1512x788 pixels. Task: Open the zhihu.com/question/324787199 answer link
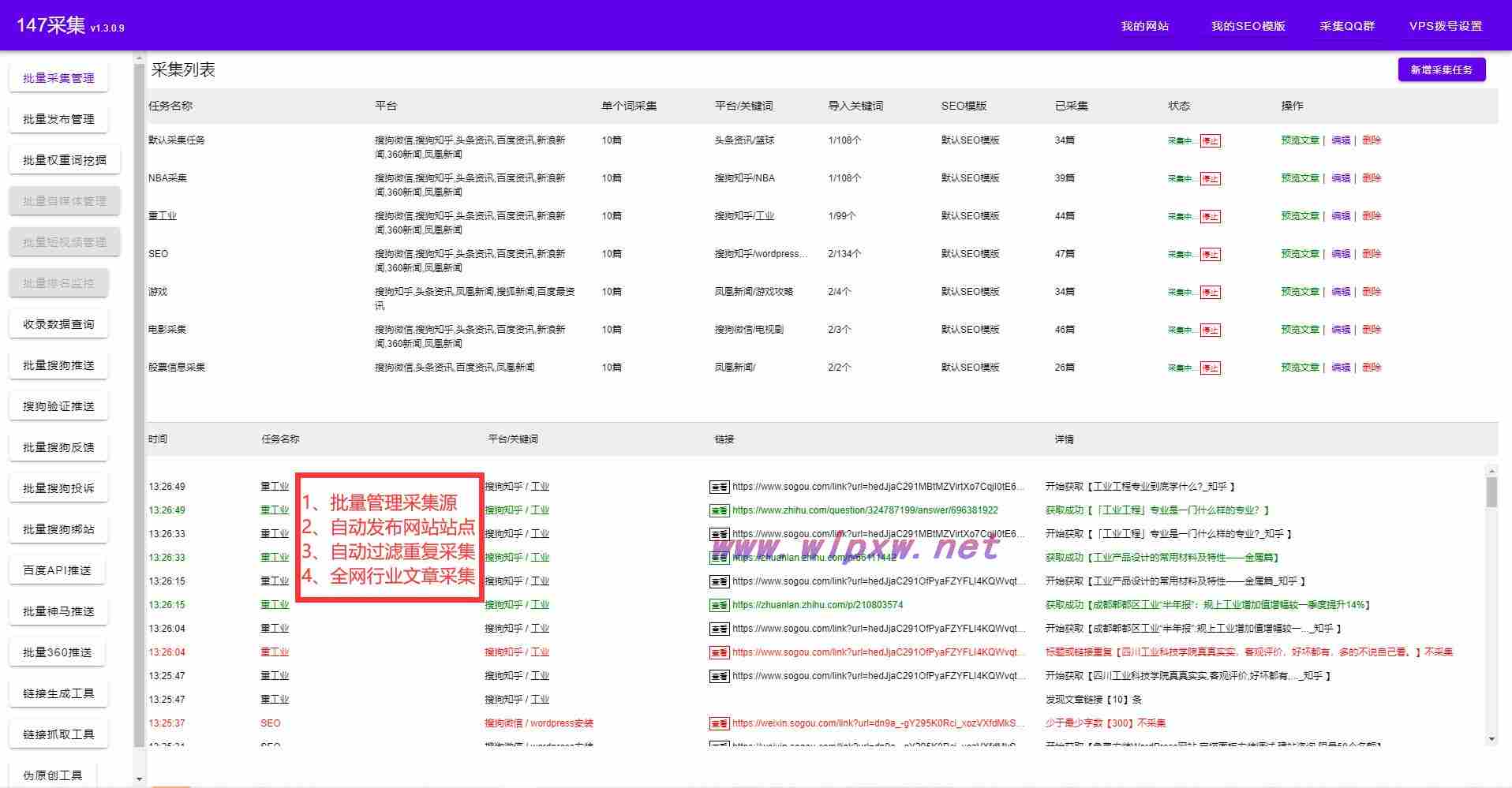865,510
